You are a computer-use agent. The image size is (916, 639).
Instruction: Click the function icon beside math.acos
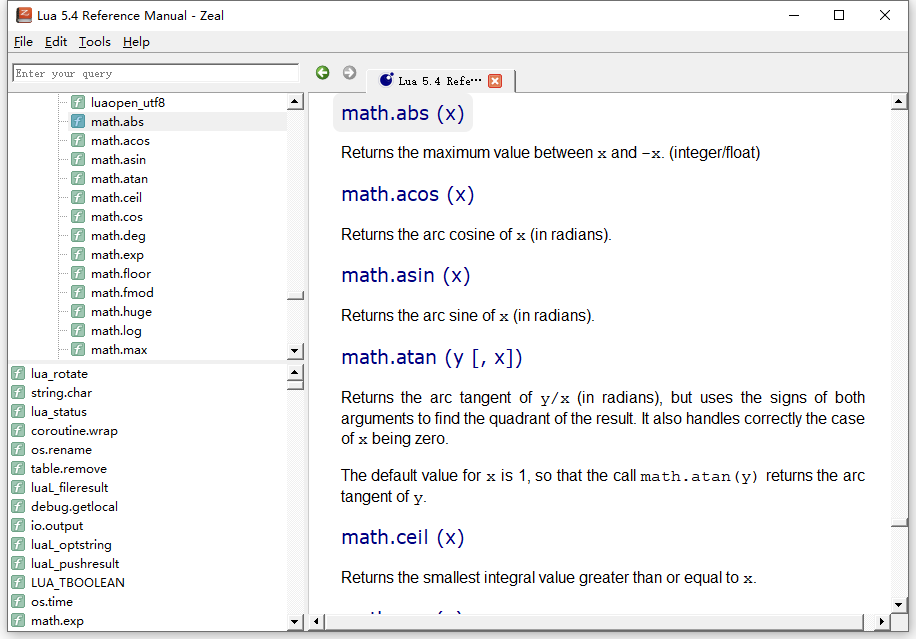[x=78, y=140]
